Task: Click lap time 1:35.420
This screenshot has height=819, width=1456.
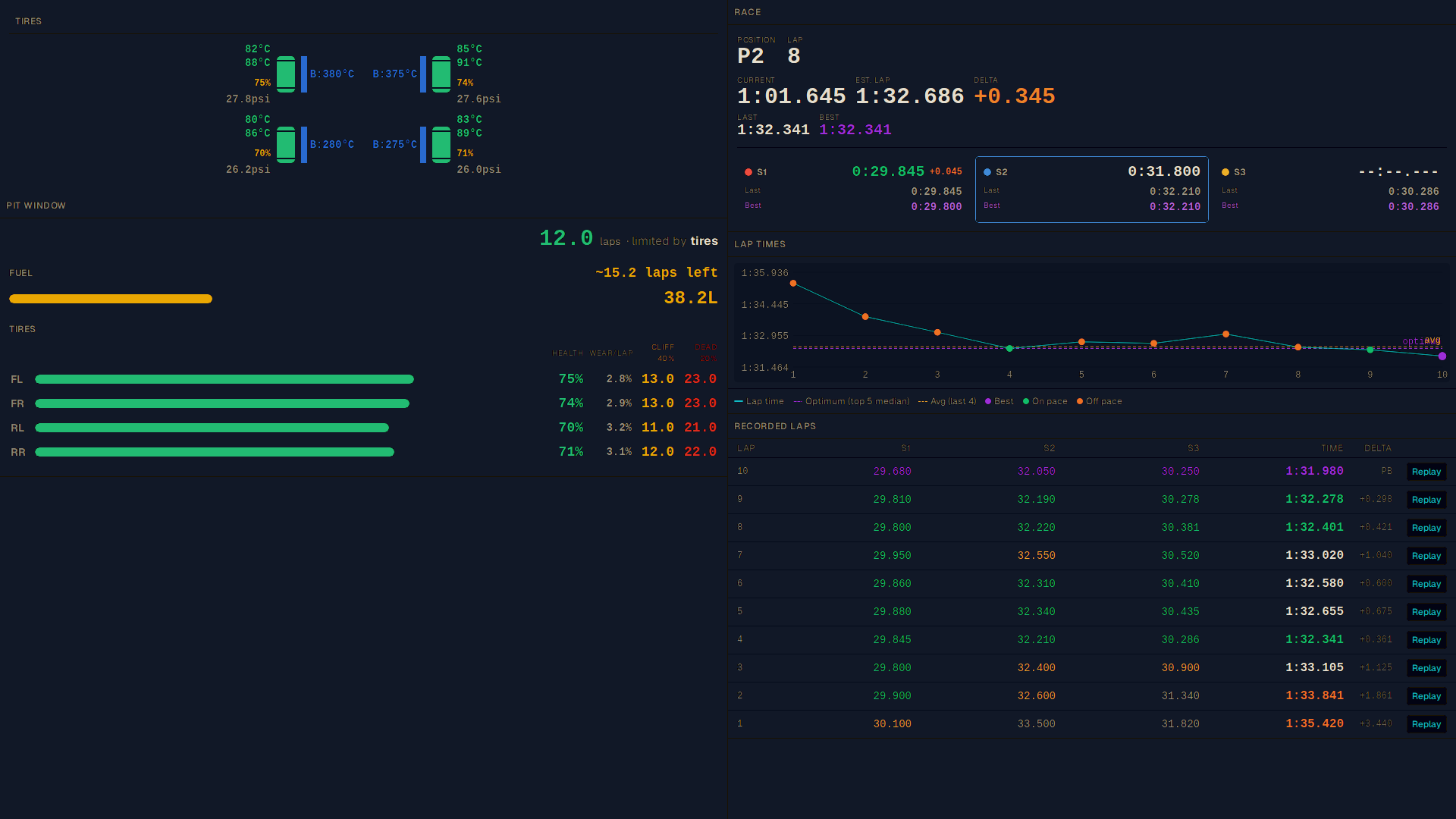Action: pyautogui.click(x=1314, y=723)
